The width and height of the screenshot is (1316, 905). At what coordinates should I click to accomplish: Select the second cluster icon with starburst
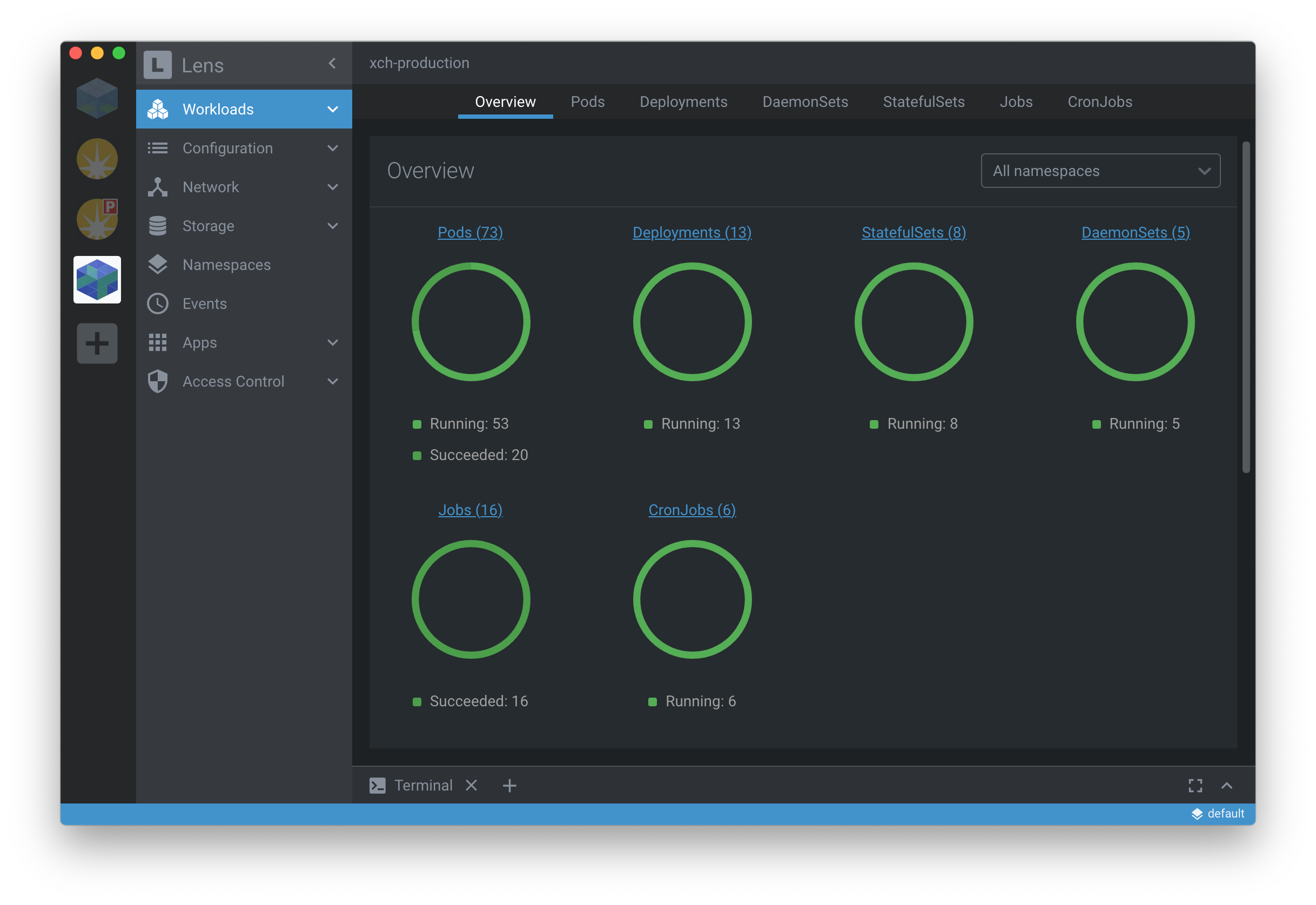pyautogui.click(x=97, y=159)
